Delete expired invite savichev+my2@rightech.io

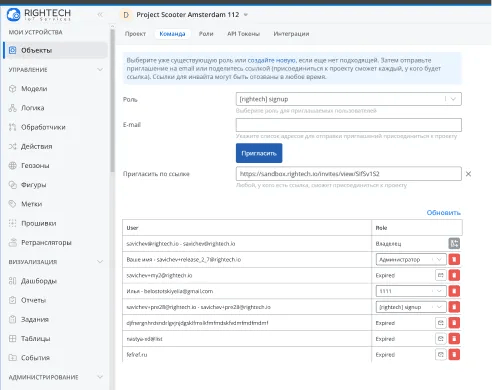click(x=454, y=275)
